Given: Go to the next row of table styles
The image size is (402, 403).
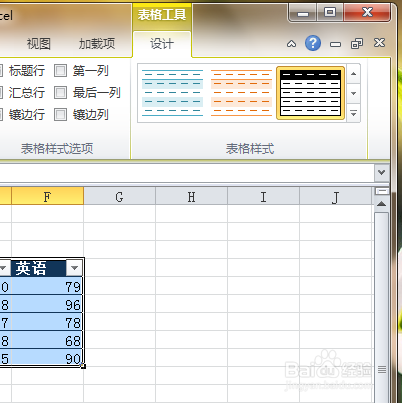Looking at the screenshot, I should tap(354, 93).
